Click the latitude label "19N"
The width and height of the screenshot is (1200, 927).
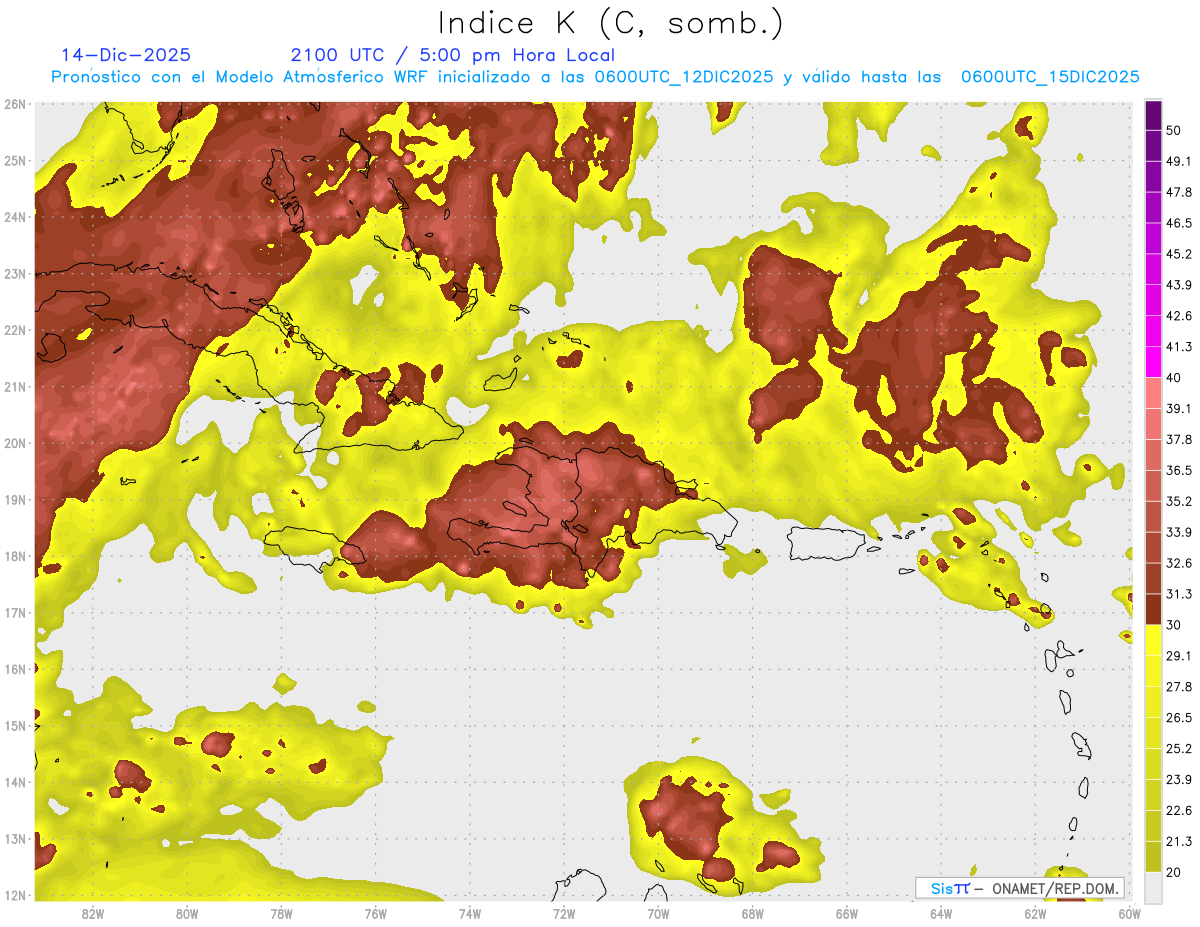15,499
